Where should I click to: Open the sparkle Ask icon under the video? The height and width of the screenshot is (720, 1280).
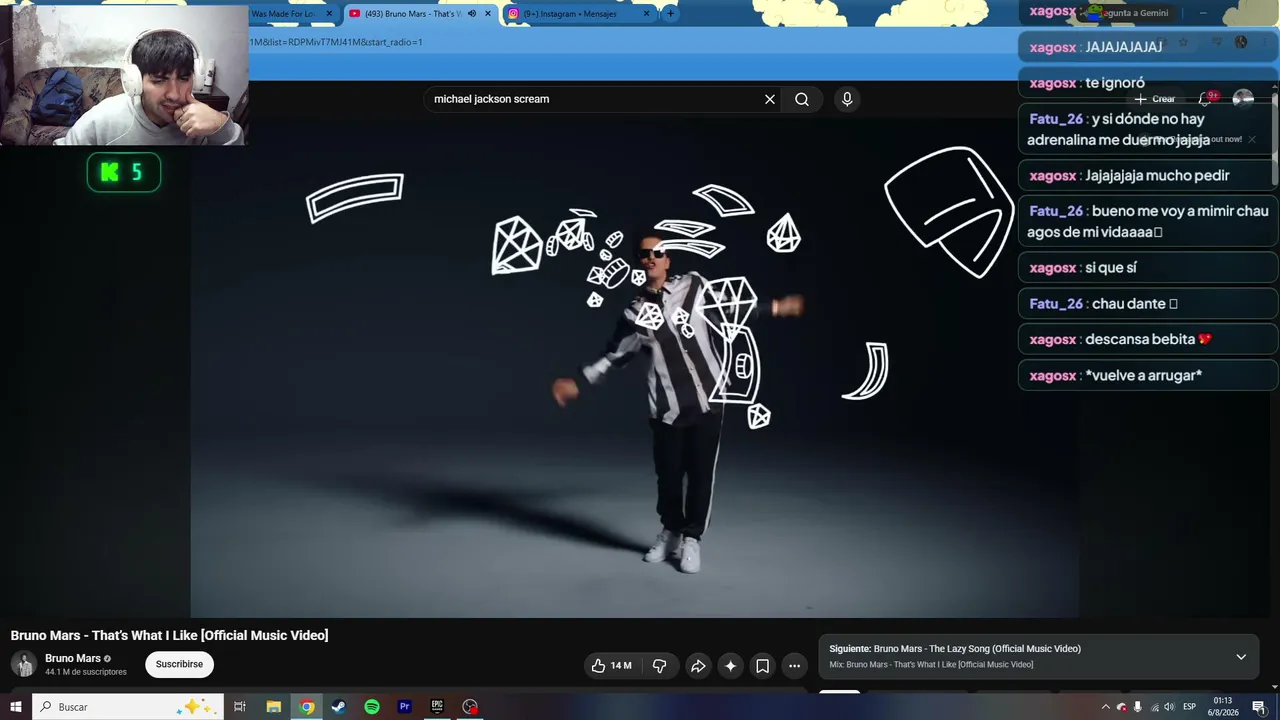pyautogui.click(x=730, y=666)
